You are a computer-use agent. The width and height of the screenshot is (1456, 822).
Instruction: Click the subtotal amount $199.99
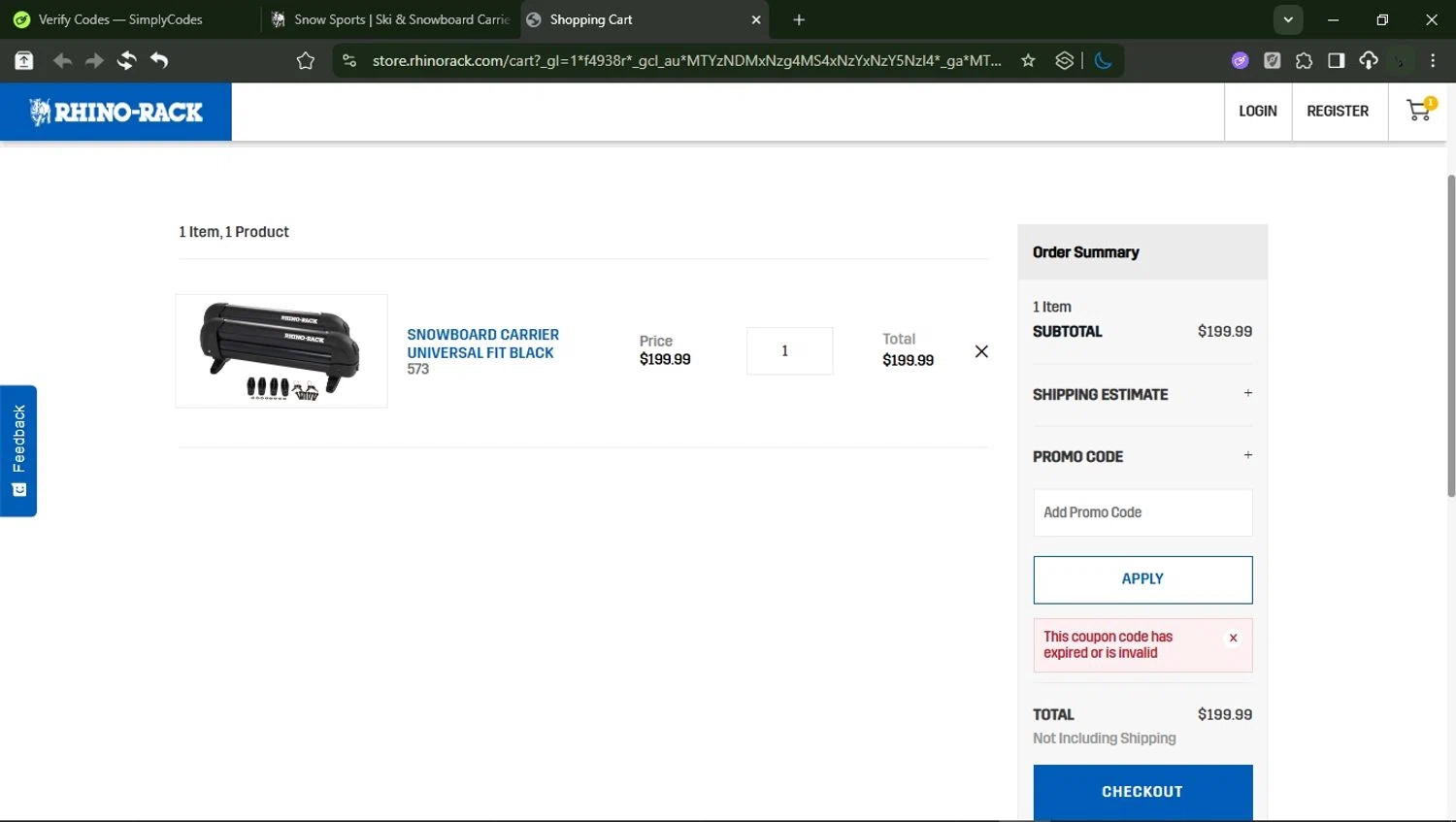[x=1224, y=331]
